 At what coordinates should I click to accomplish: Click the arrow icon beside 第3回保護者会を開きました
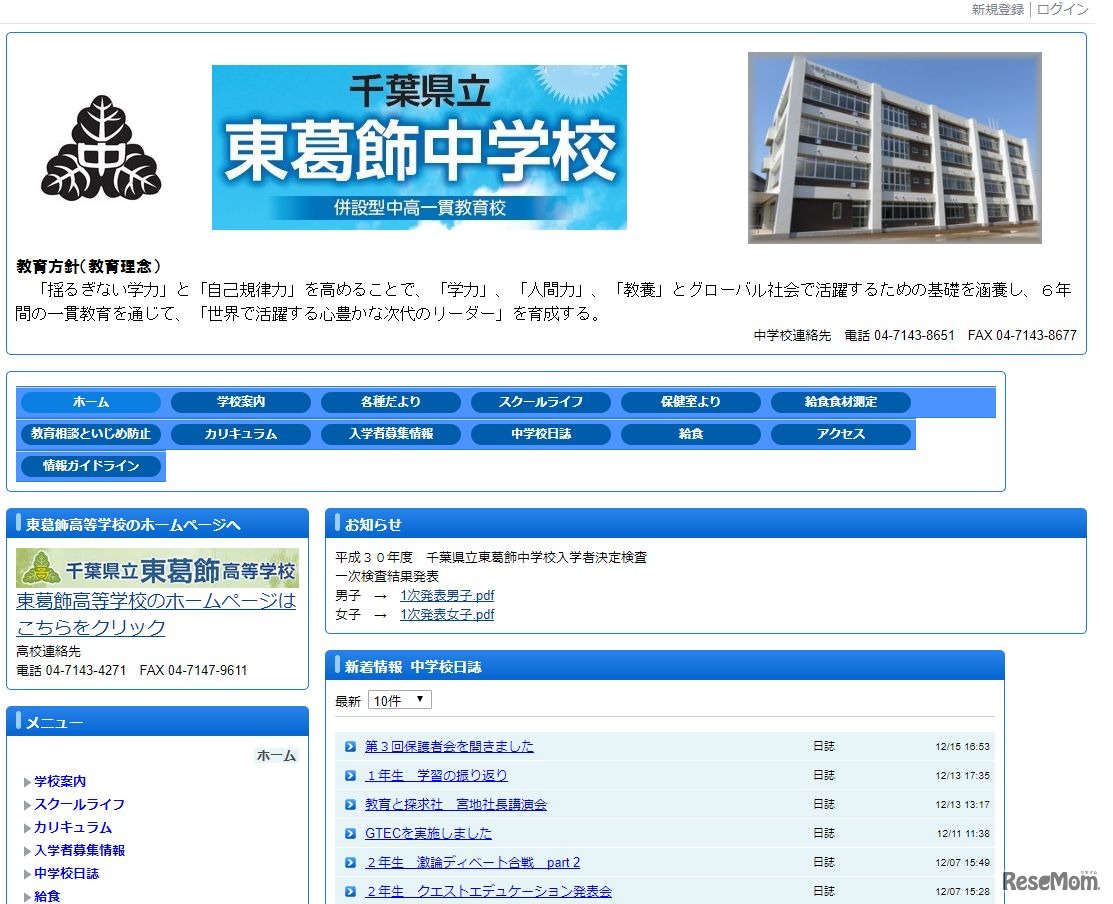coord(350,746)
